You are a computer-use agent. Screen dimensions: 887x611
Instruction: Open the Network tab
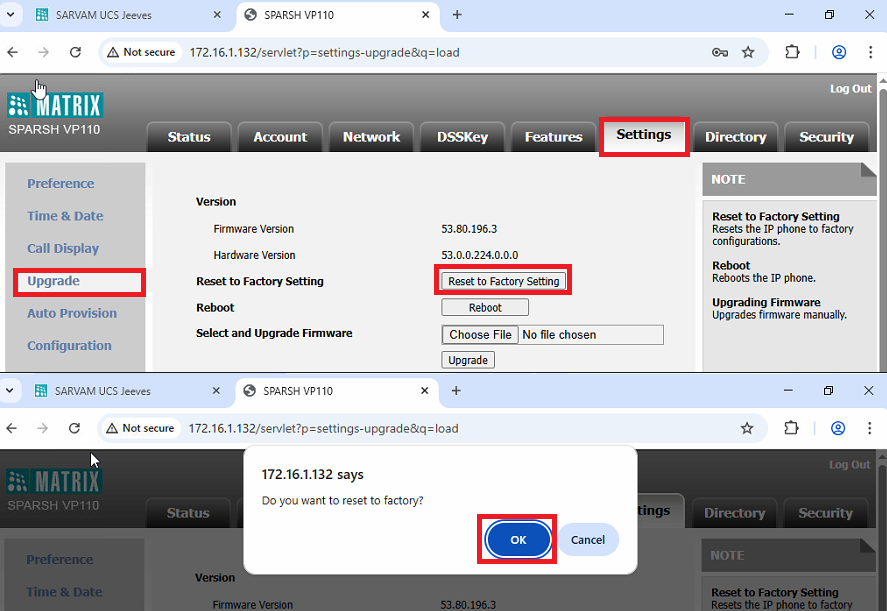(x=371, y=137)
